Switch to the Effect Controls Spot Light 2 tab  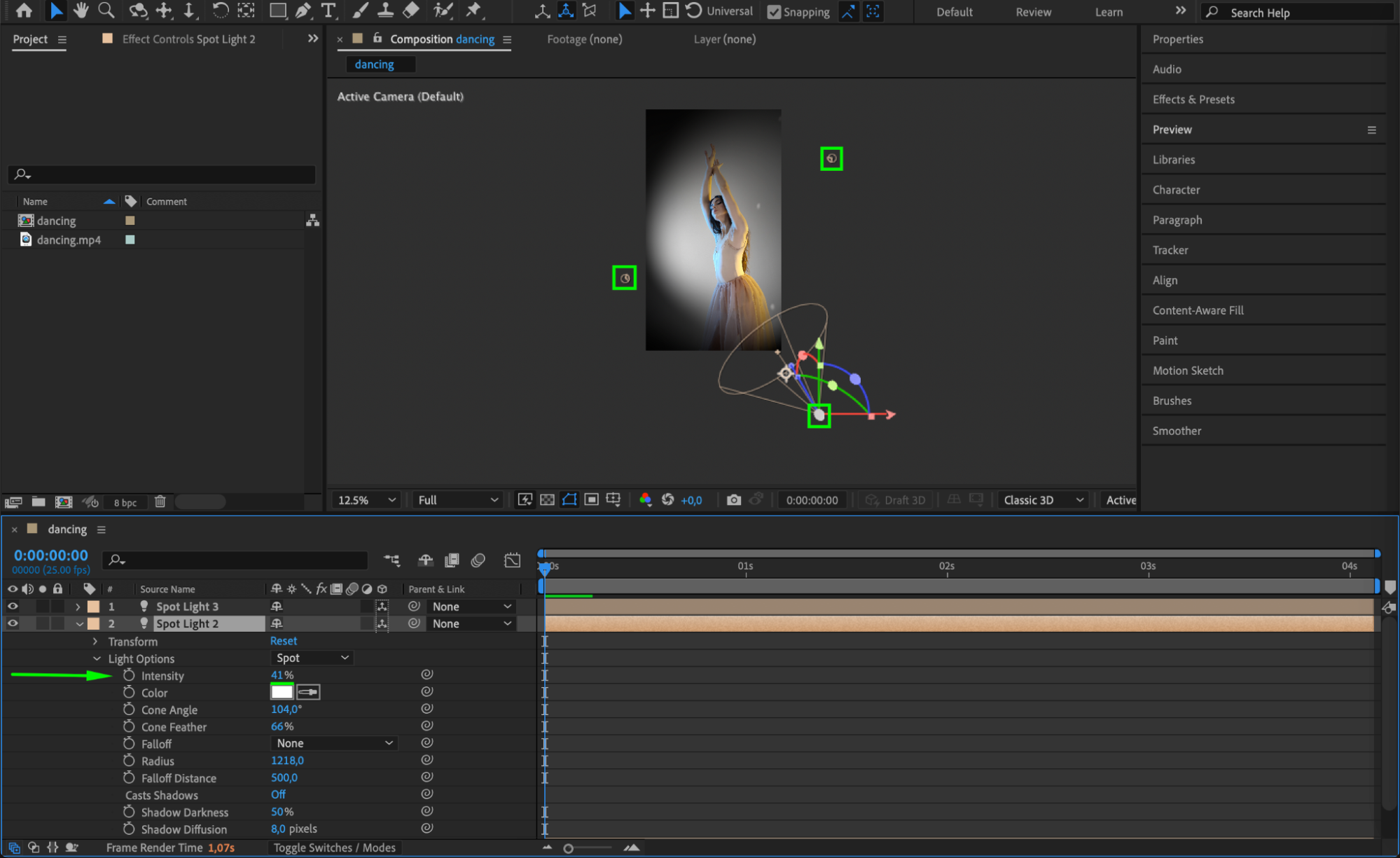(188, 39)
